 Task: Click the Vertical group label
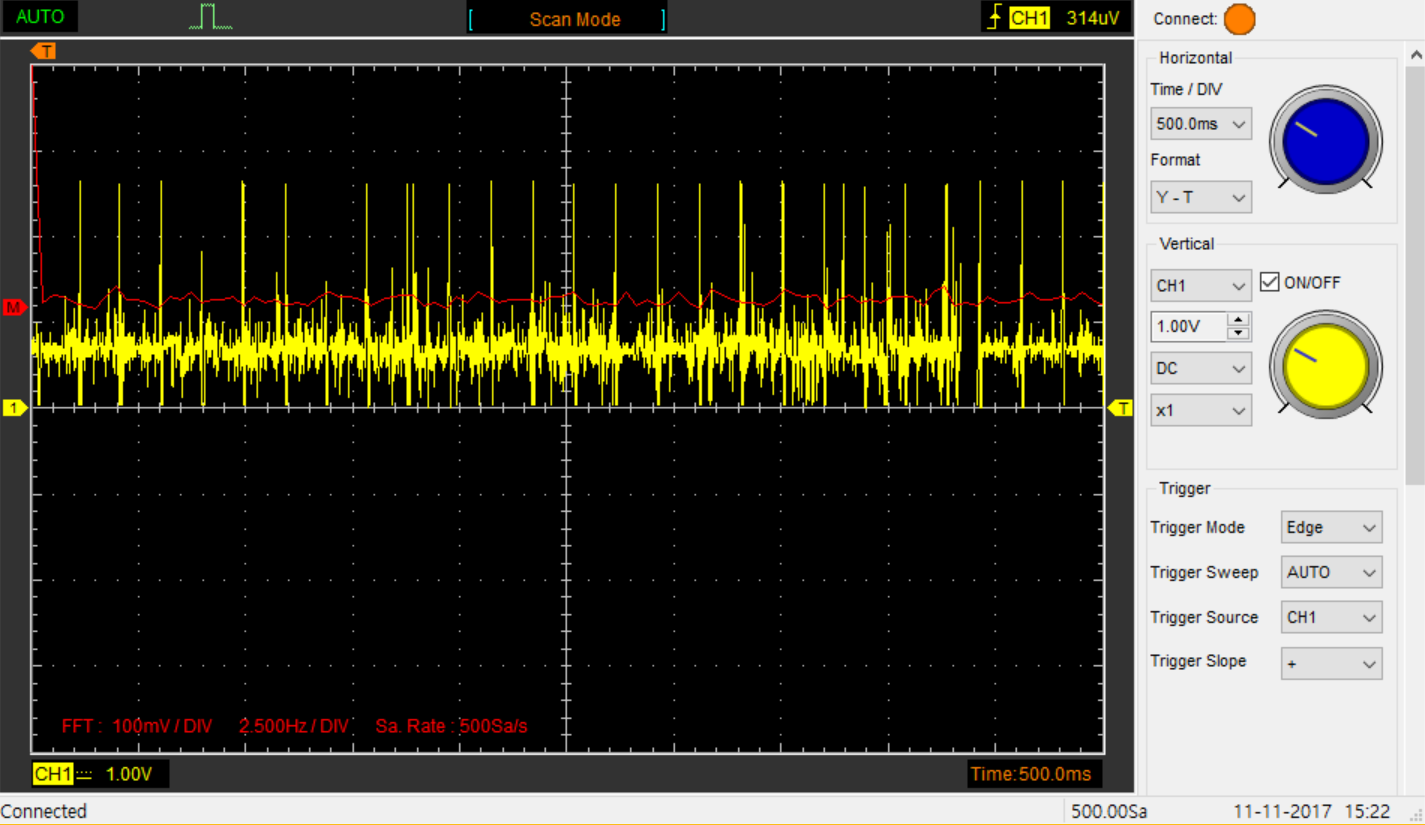pyautogui.click(x=1186, y=244)
